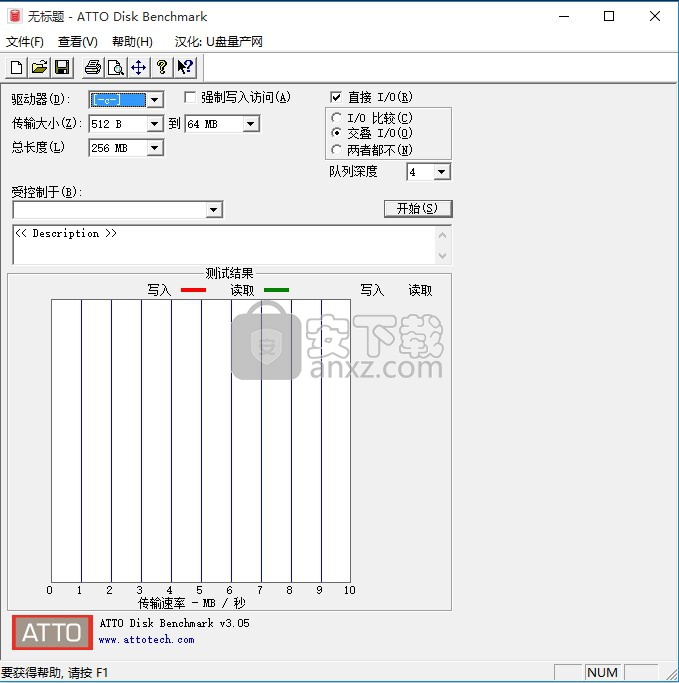The height and width of the screenshot is (683, 679).
Task: Open the 查看(V) menu
Action: coord(78,42)
